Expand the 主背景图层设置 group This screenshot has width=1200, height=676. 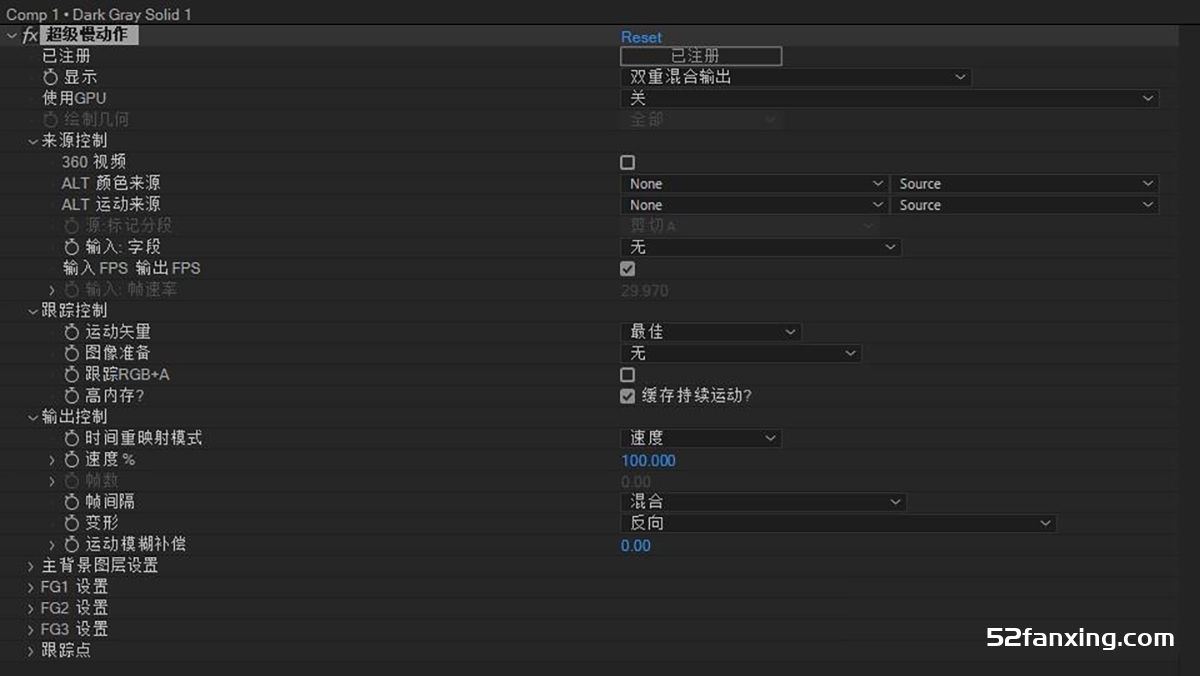click(x=31, y=566)
